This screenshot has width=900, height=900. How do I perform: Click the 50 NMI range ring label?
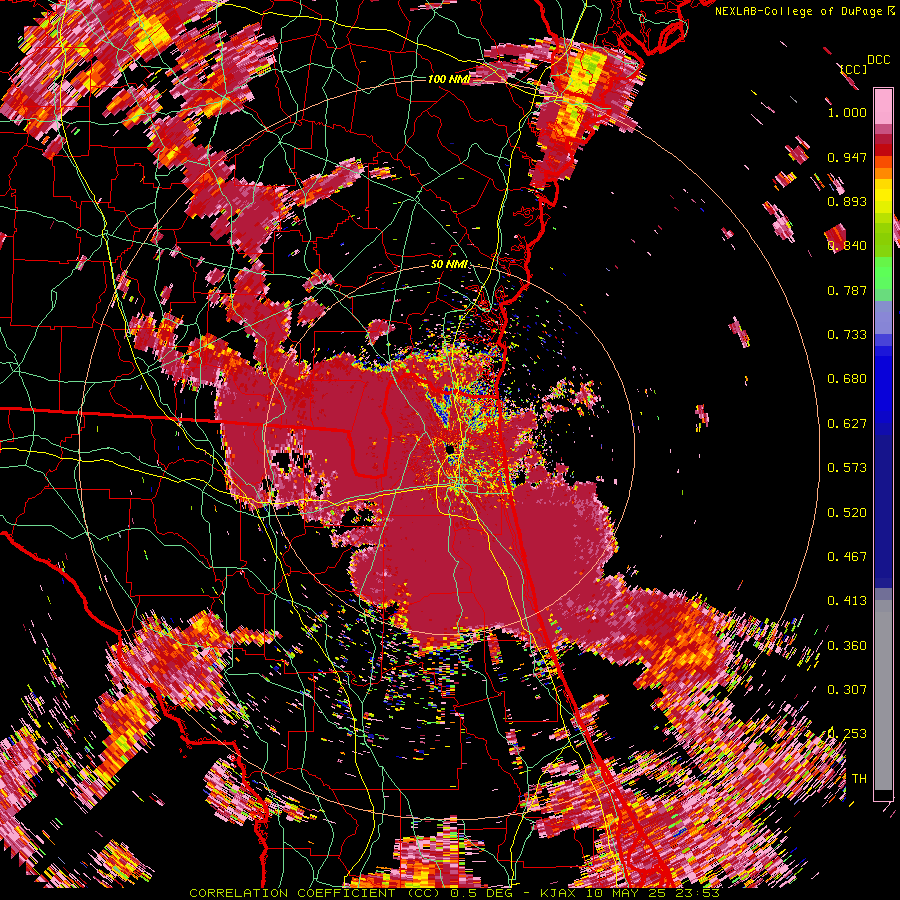tap(449, 265)
